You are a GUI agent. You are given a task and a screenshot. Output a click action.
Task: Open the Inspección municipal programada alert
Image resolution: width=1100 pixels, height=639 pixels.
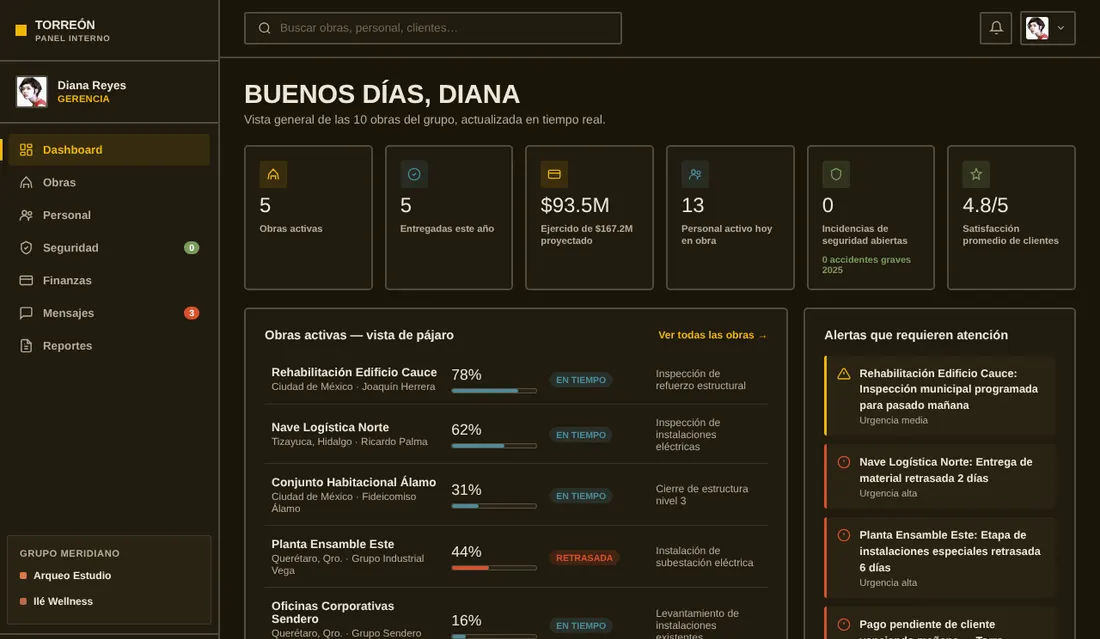pyautogui.click(x=939, y=396)
